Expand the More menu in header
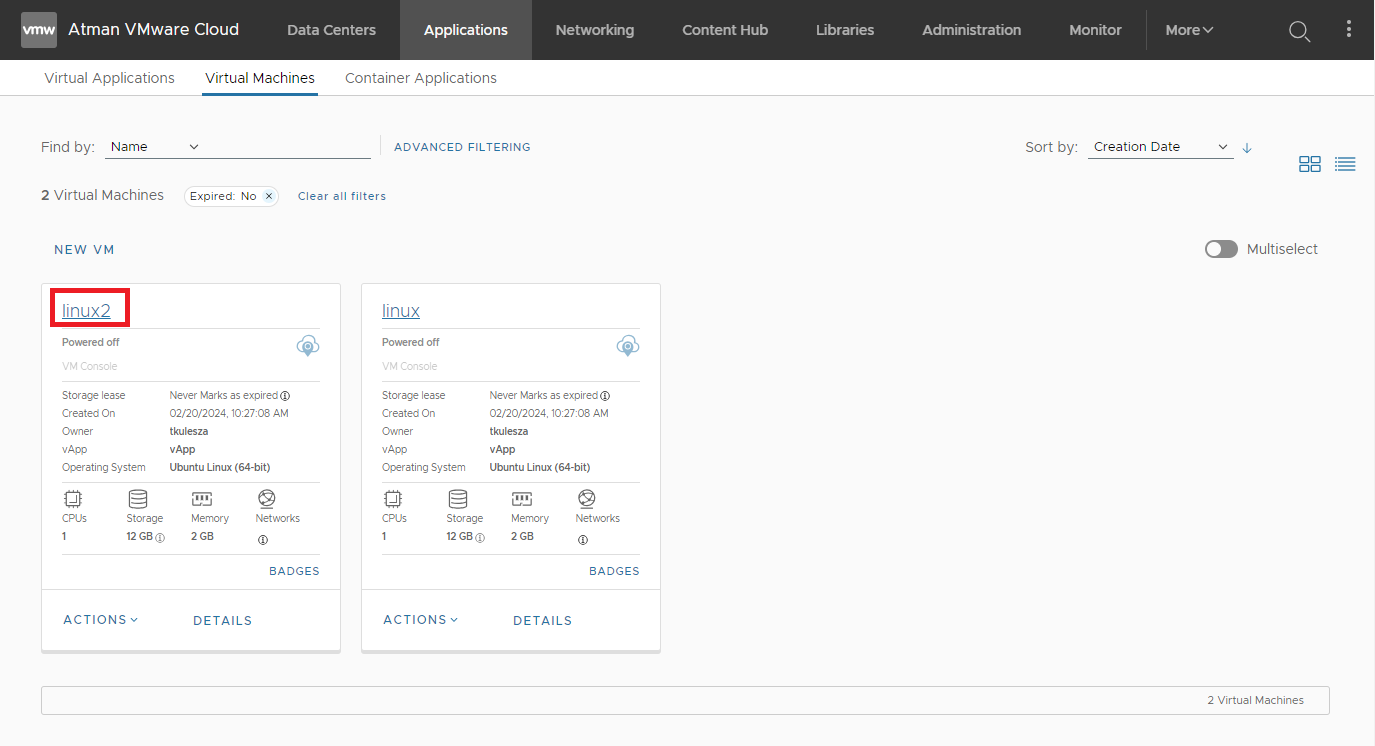The width and height of the screenshot is (1375, 746). tap(1189, 30)
